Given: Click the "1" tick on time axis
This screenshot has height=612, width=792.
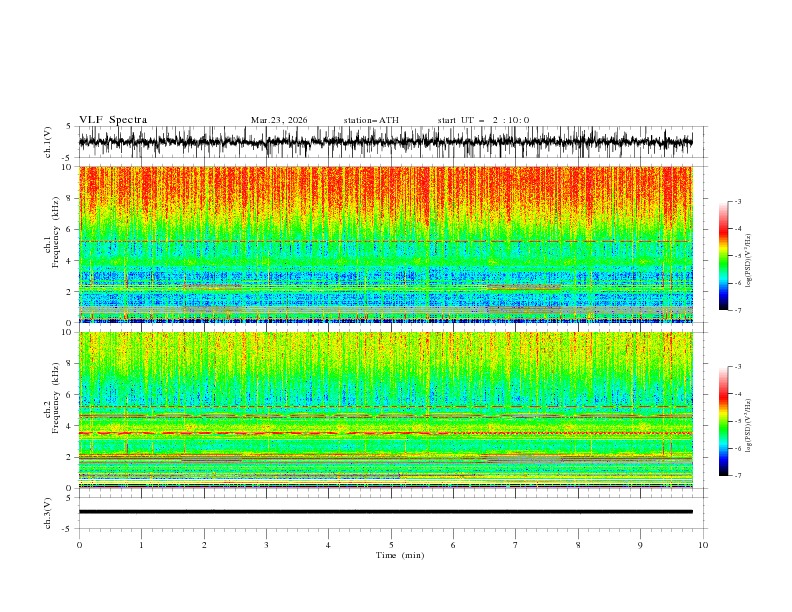Looking at the screenshot, I should click(x=141, y=545).
